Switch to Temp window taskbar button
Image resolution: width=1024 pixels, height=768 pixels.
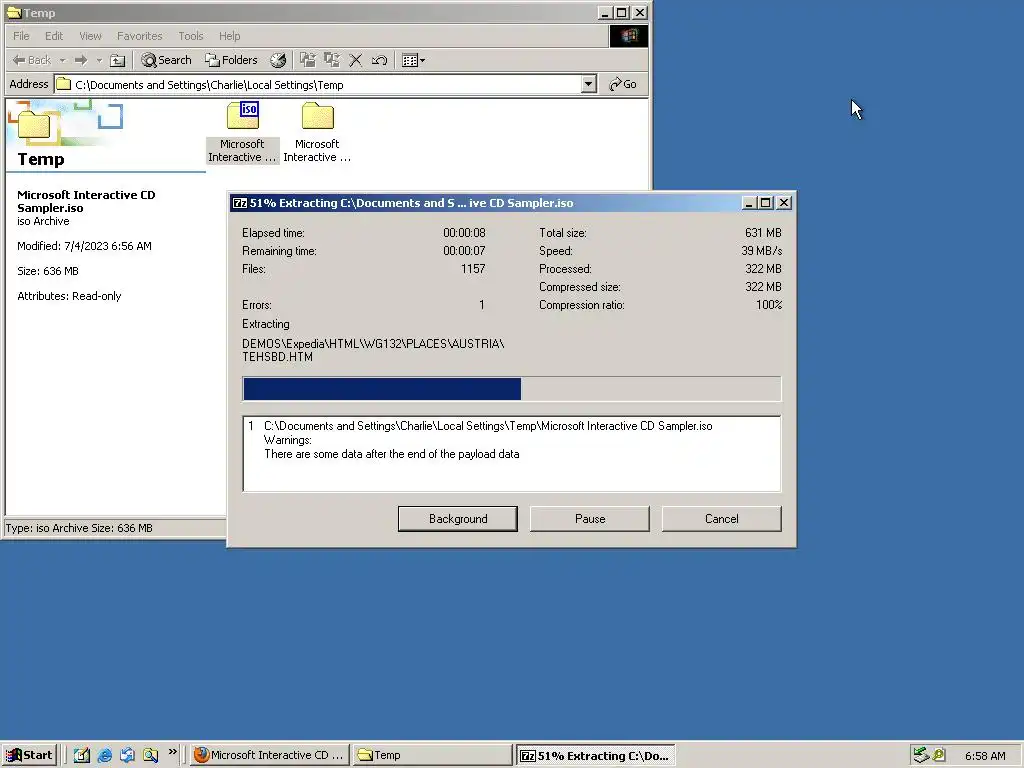(432, 756)
